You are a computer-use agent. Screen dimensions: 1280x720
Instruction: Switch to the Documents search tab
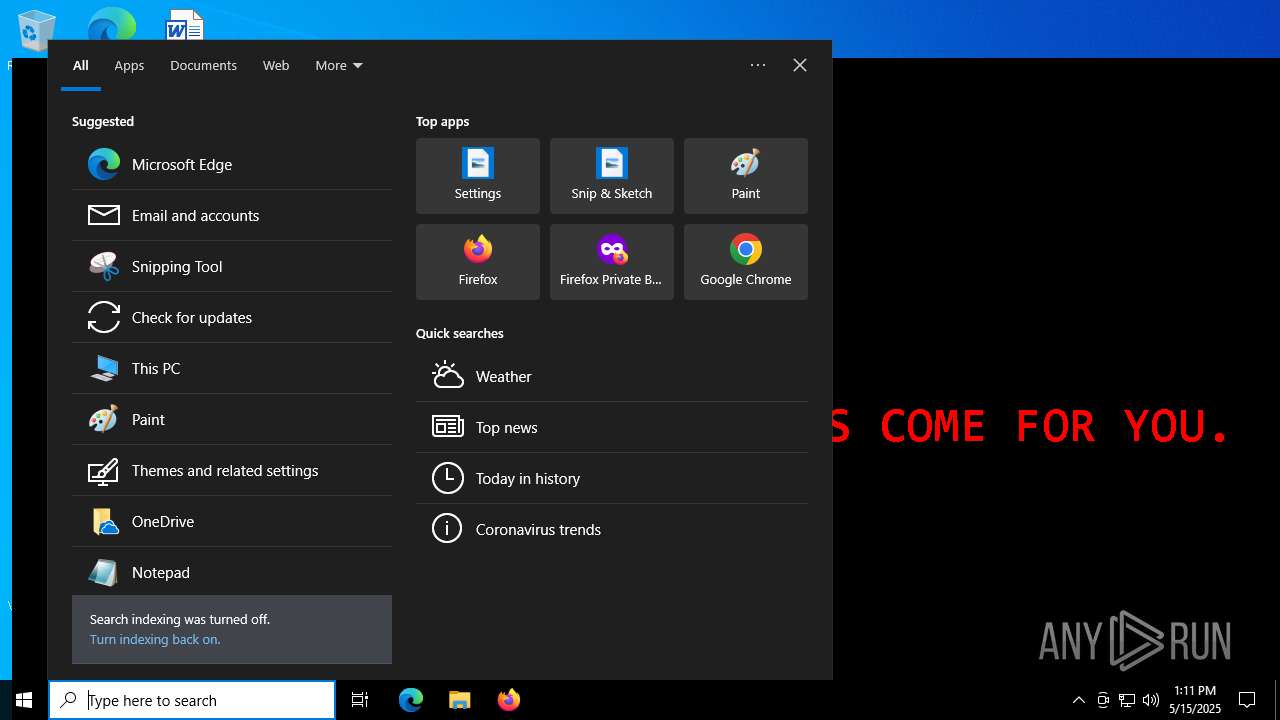tap(203, 65)
